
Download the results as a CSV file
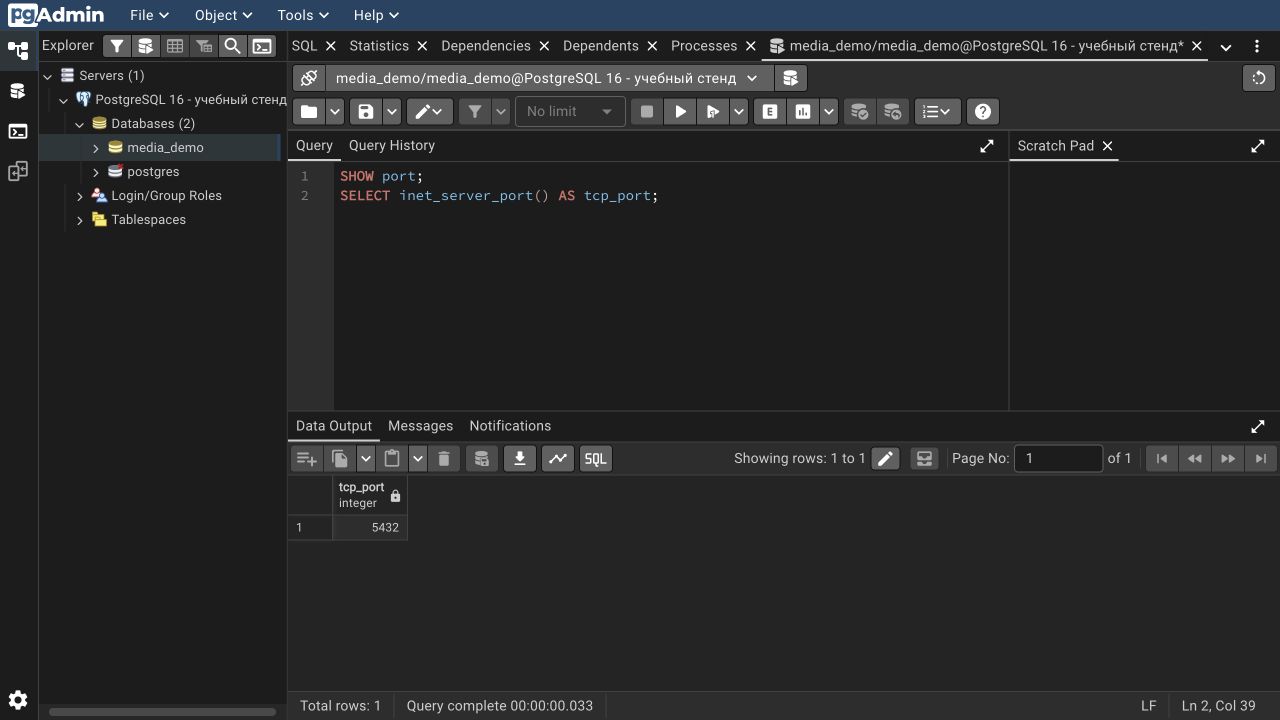[x=520, y=459]
